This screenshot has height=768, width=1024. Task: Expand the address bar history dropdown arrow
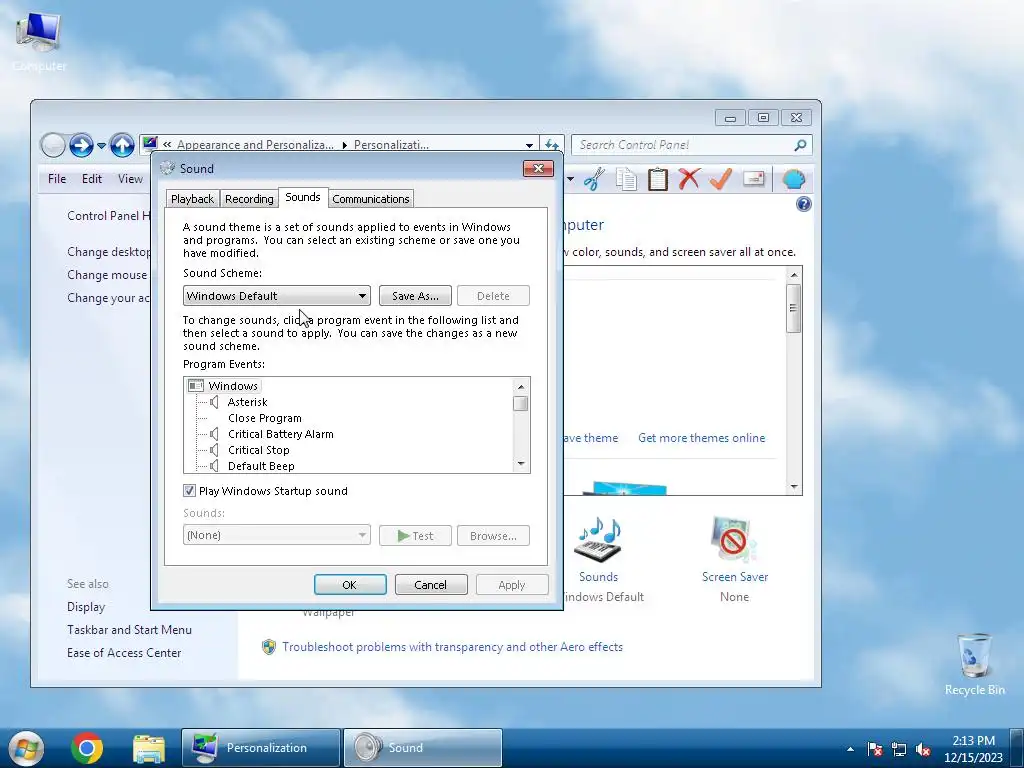(x=529, y=145)
